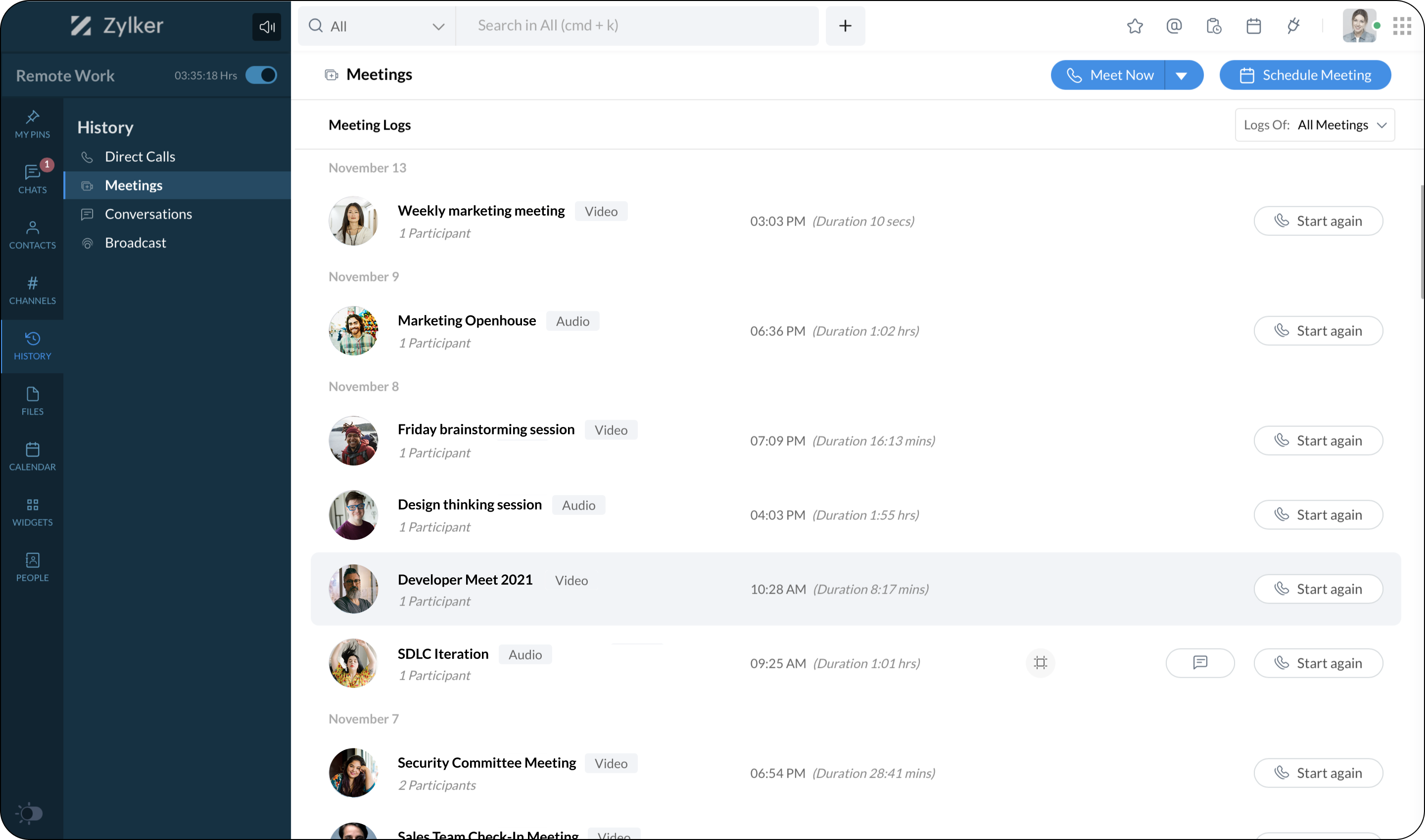Open Chats with unread badge
The width and height of the screenshot is (1425, 840).
click(32, 179)
